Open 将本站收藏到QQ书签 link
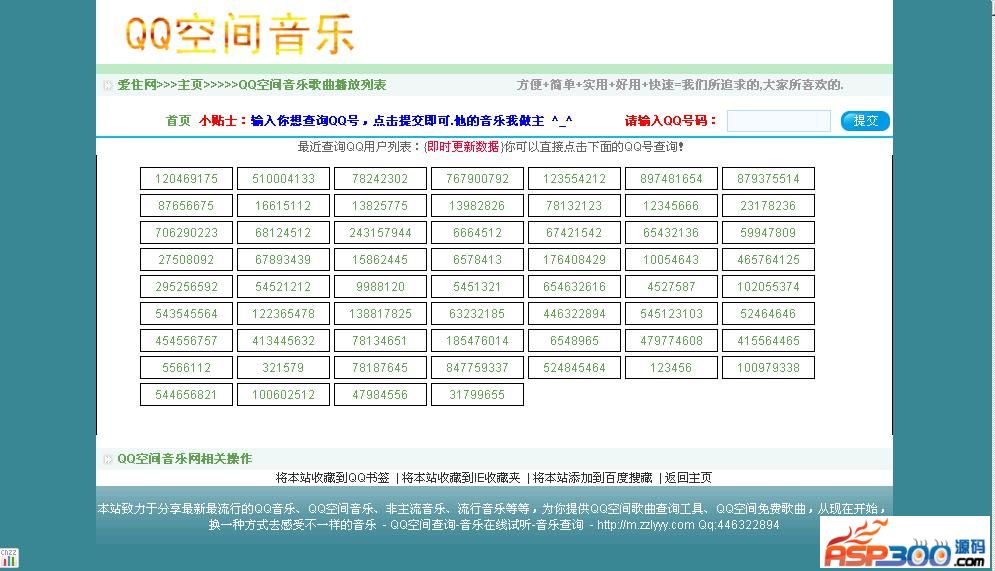 (x=333, y=478)
